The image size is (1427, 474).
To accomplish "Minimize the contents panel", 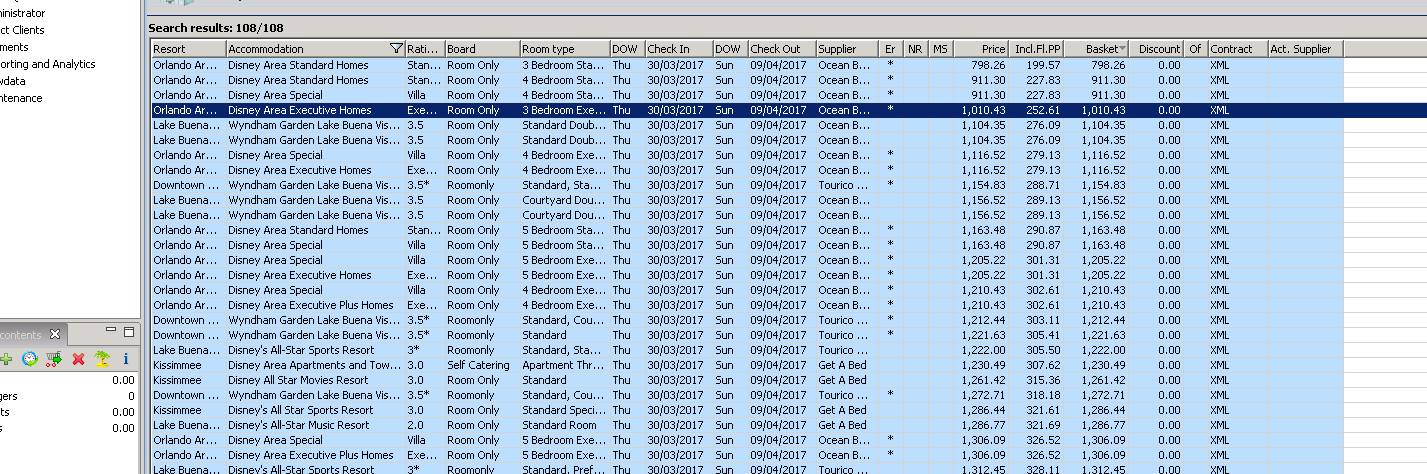I will (110, 332).
